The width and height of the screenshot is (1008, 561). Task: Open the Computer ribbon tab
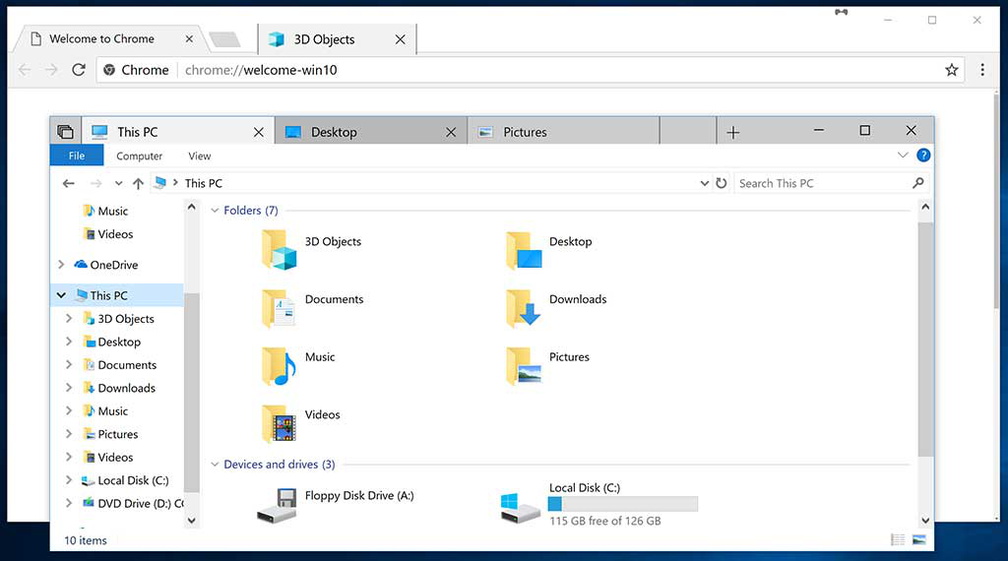[139, 156]
